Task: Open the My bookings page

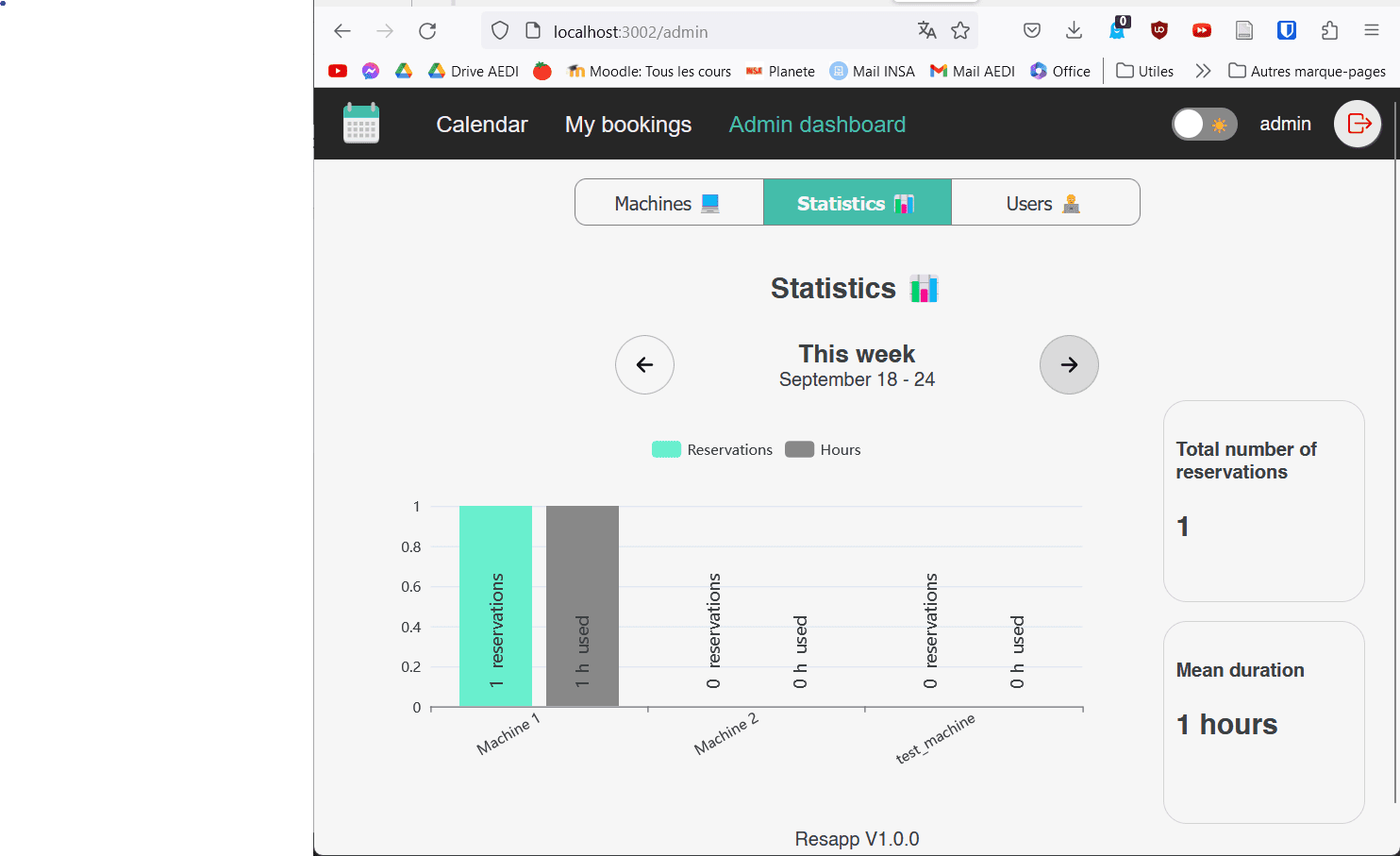Action: point(627,124)
